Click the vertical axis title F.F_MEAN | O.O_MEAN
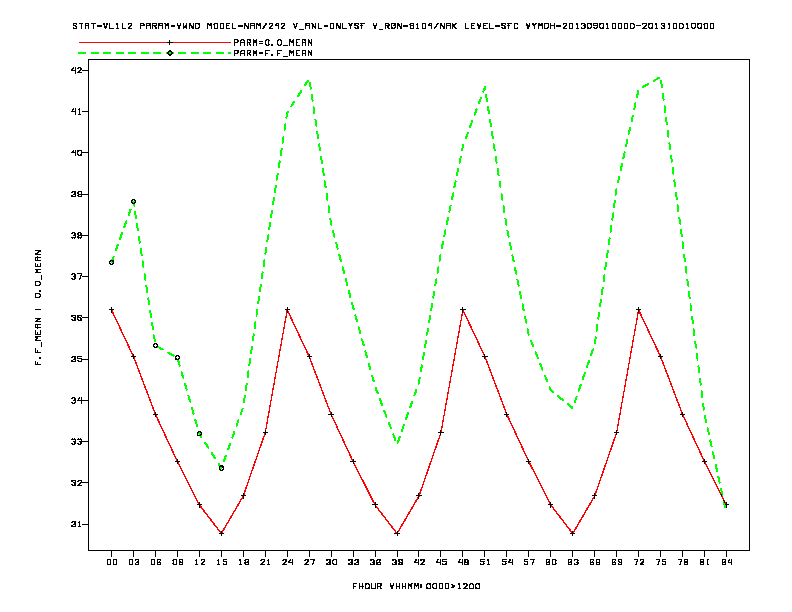 tap(38, 307)
